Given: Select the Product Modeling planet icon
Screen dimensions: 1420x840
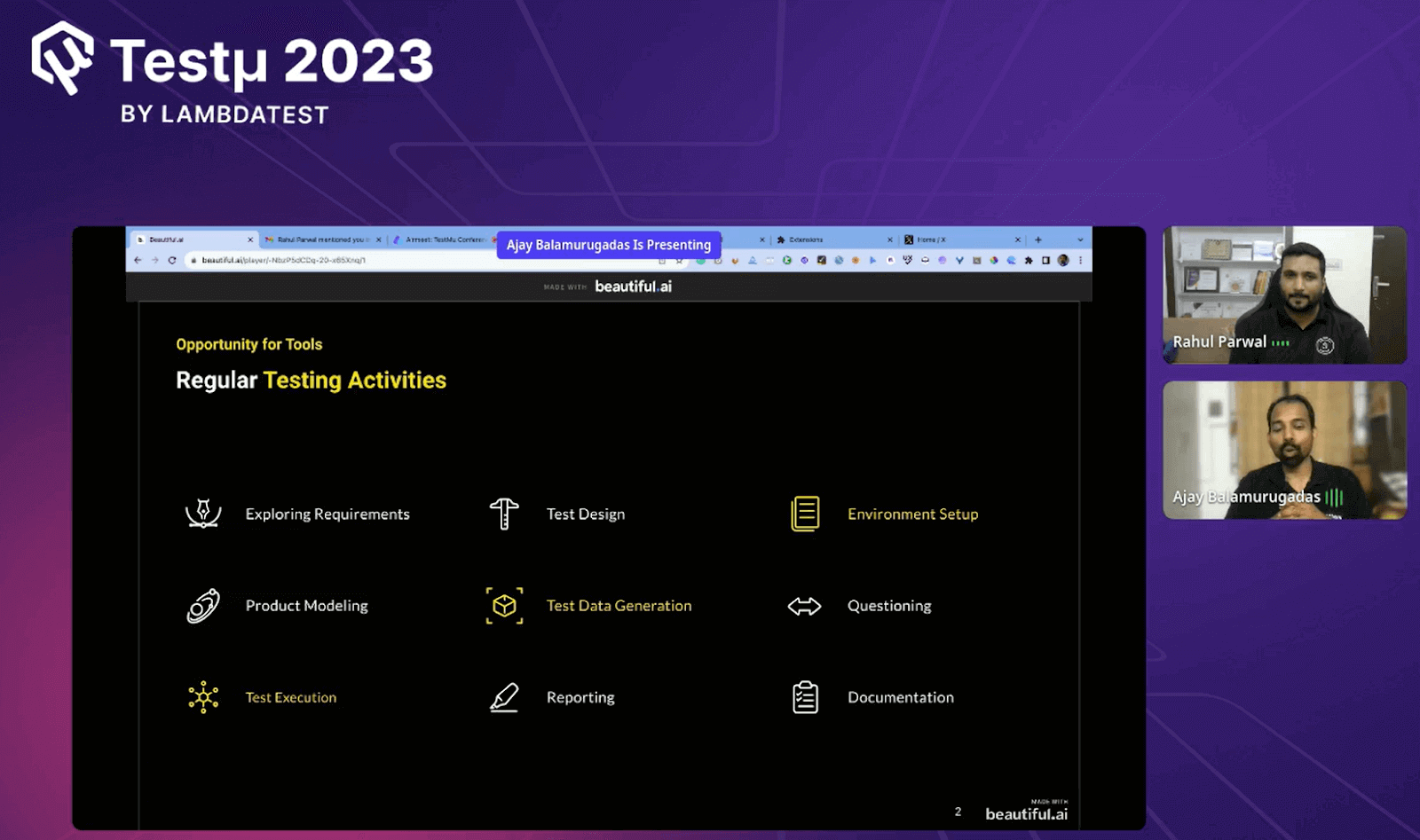Looking at the screenshot, I should pyautogui.click(x=203, y=605).
